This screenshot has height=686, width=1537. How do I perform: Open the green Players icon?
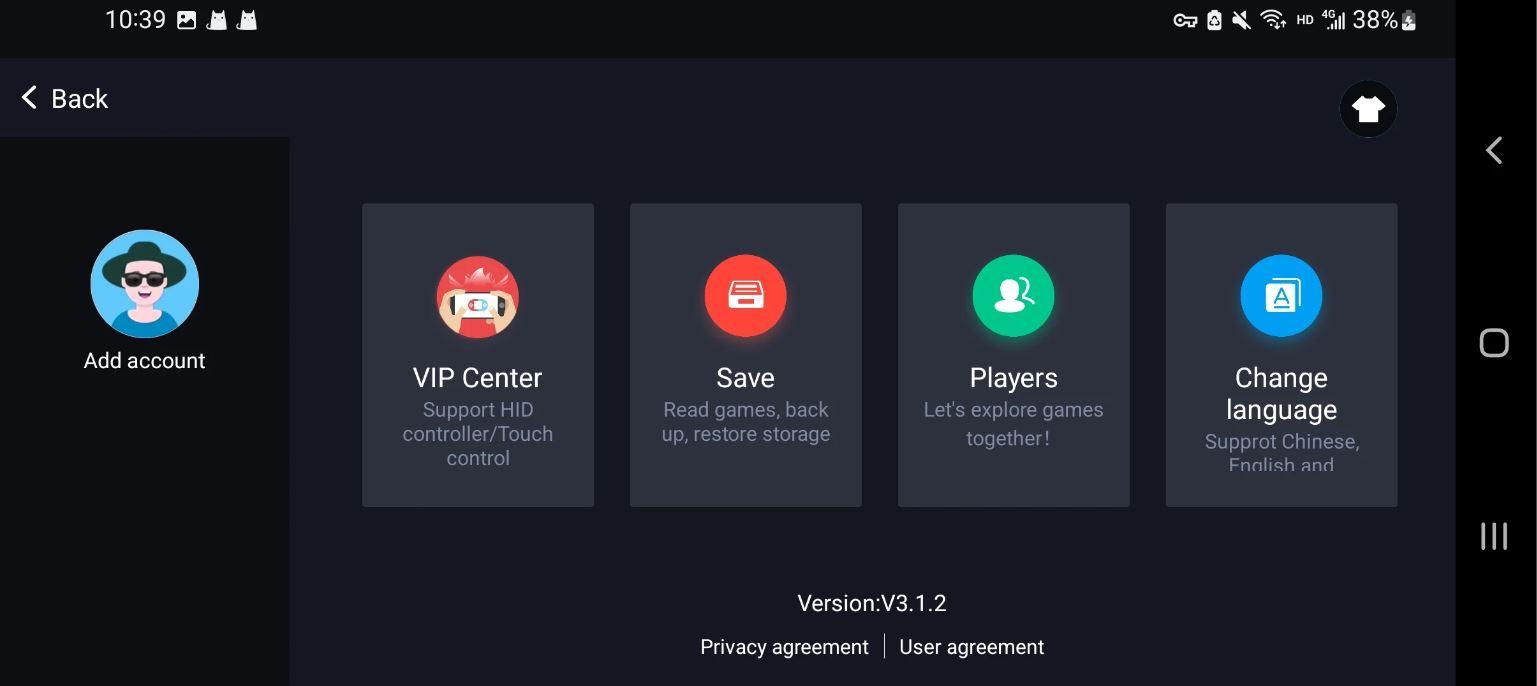point(1013,296)
